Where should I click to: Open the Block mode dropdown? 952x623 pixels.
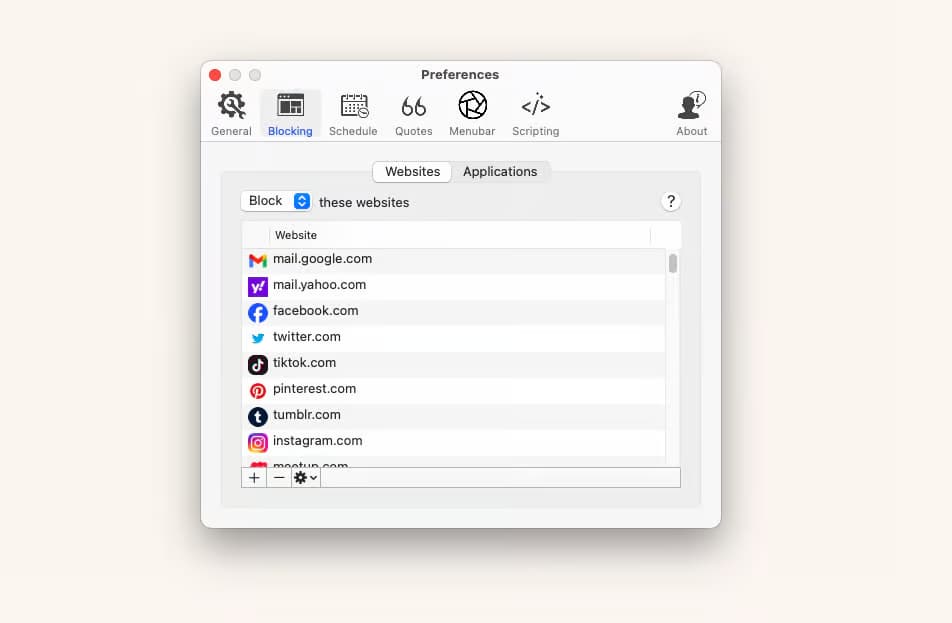[x=276, y=201]
